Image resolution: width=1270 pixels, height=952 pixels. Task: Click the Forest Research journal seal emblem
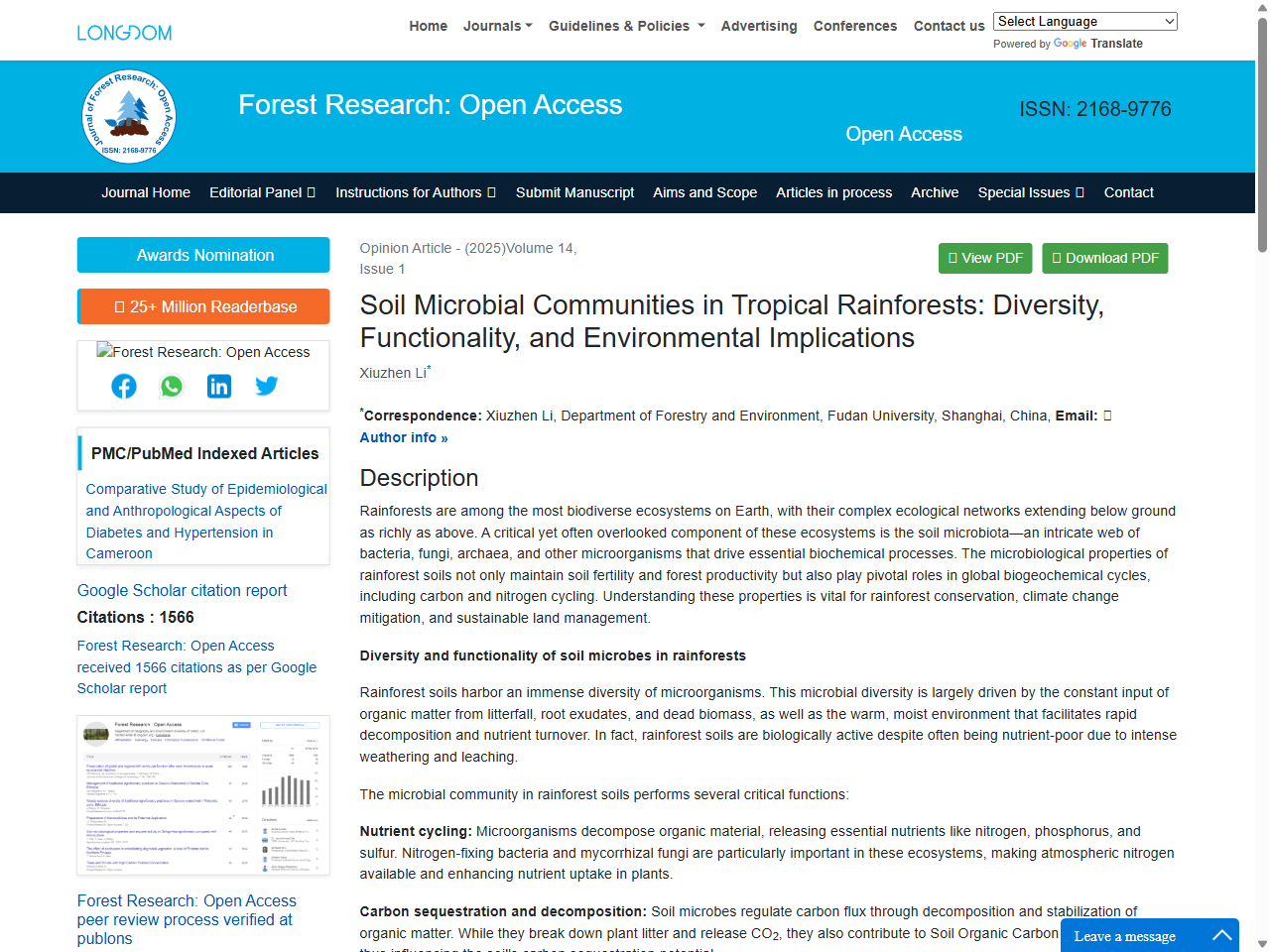pyautogui.click(x=129, y=116)
